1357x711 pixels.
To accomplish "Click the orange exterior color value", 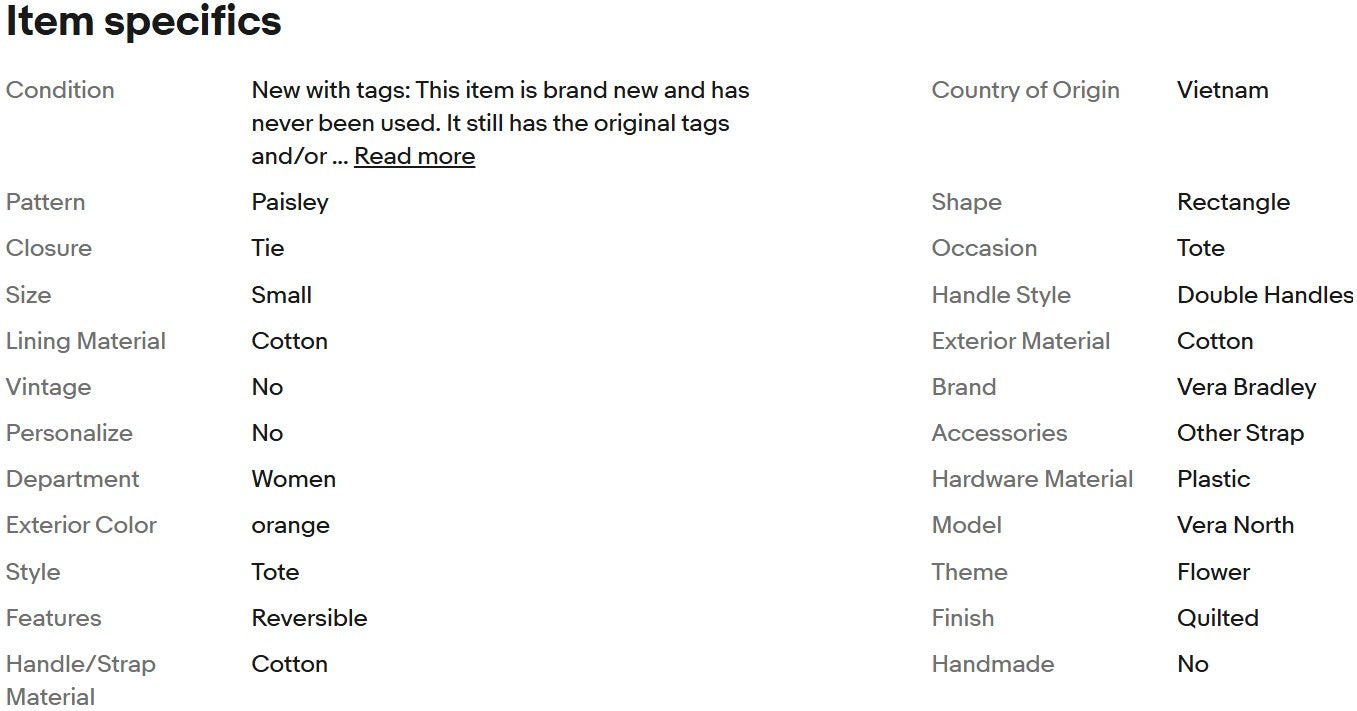I will (x=290, y=525).
